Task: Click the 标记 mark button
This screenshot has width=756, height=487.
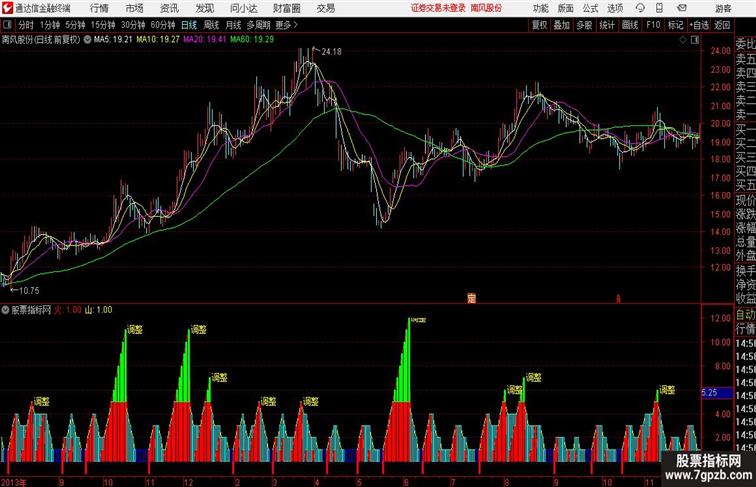Action: [x=675, y=25]
